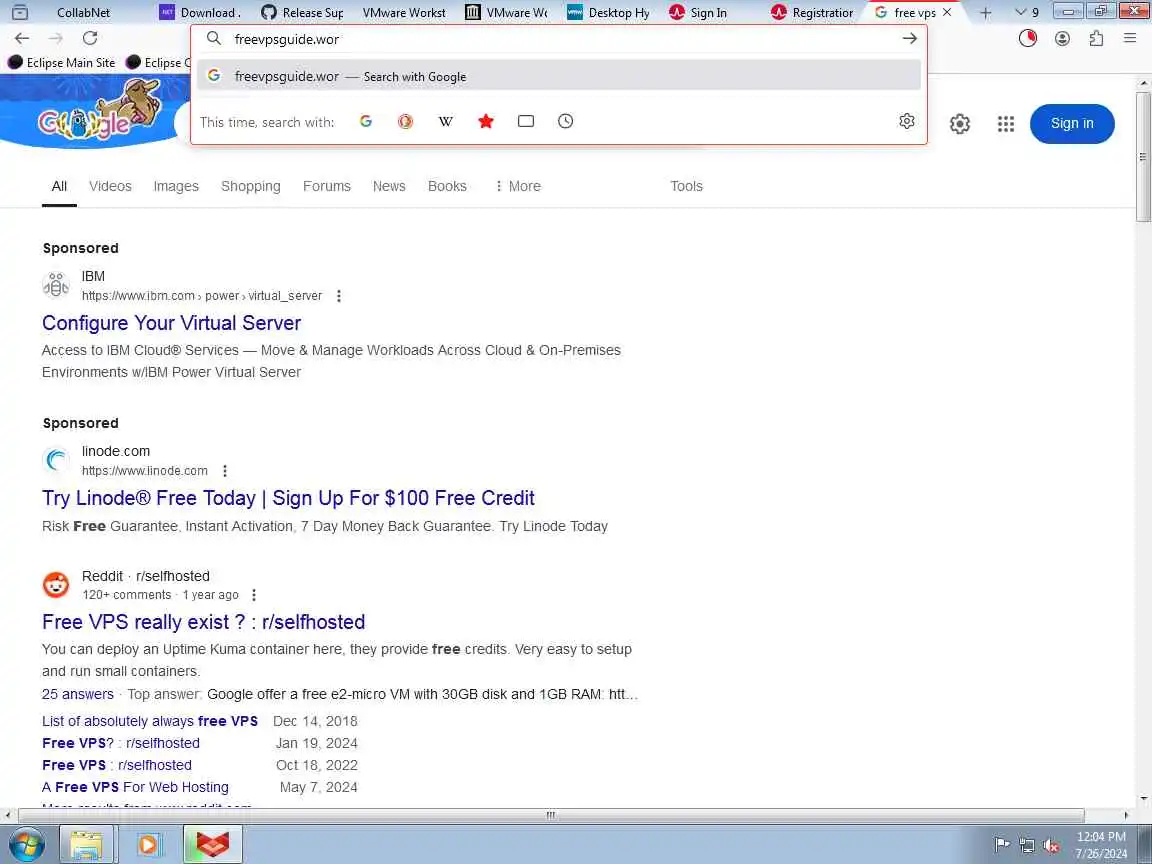Switch to the Sign In tab
This screenshot has height=864, width=1152.
(x=699, y=12)
